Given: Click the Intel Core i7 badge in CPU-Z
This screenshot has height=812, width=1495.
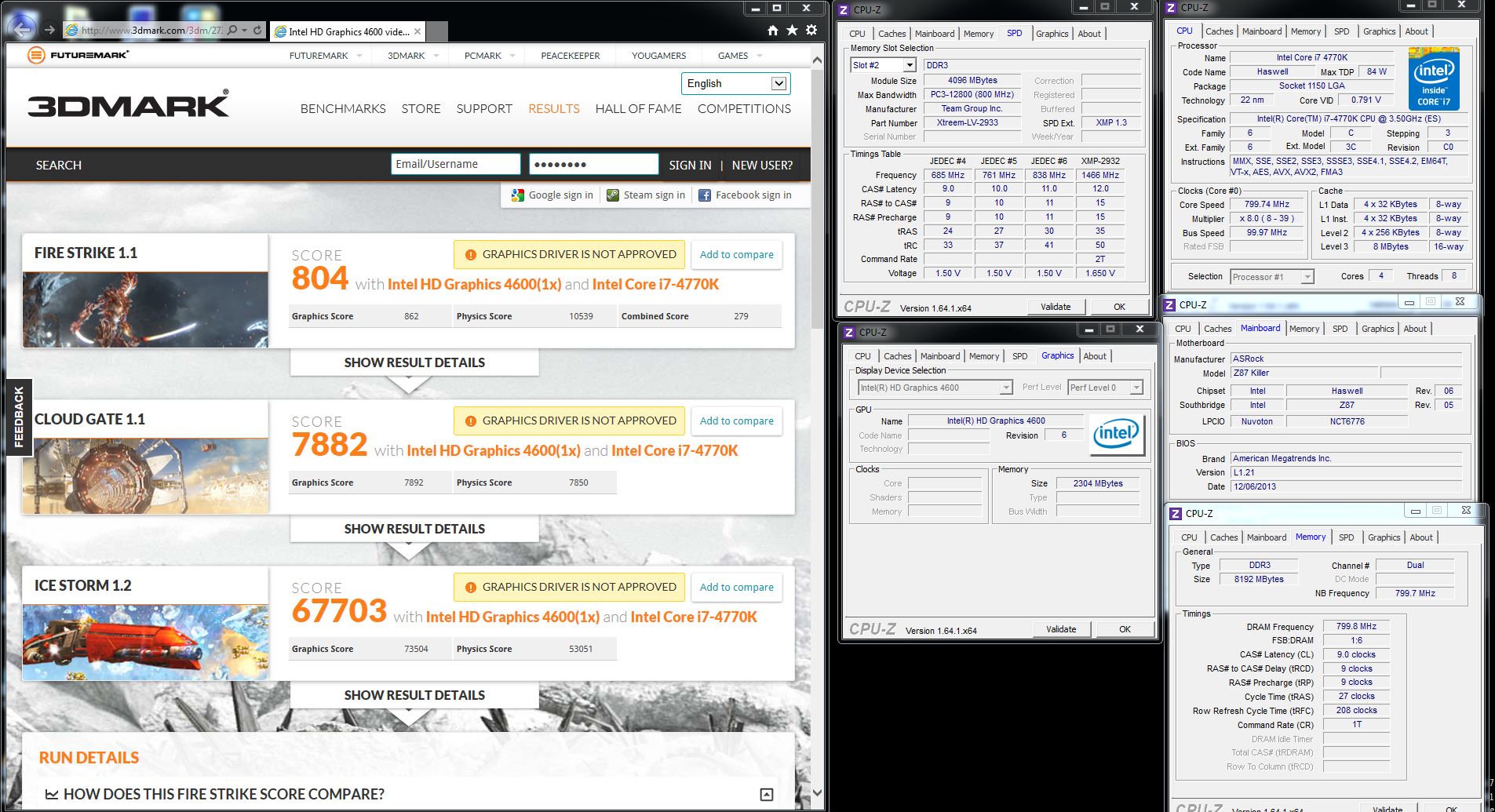Looking at the screenshot, I should click(1434, 79).
